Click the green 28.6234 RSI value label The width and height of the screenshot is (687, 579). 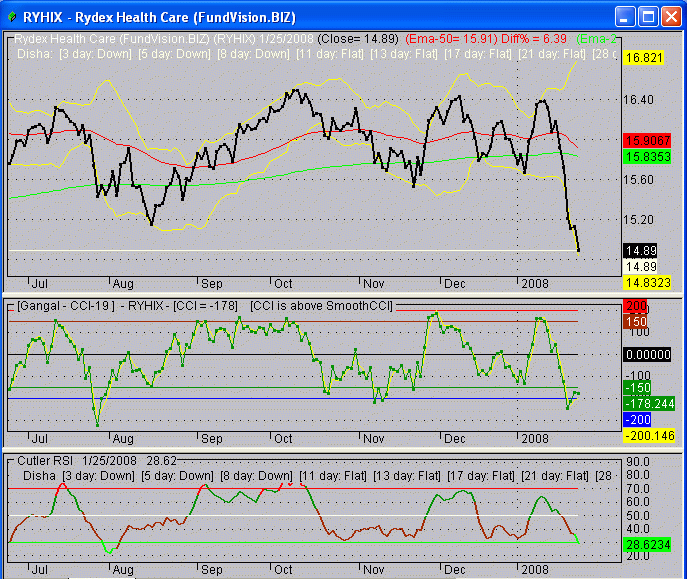(x=647, y=544)
